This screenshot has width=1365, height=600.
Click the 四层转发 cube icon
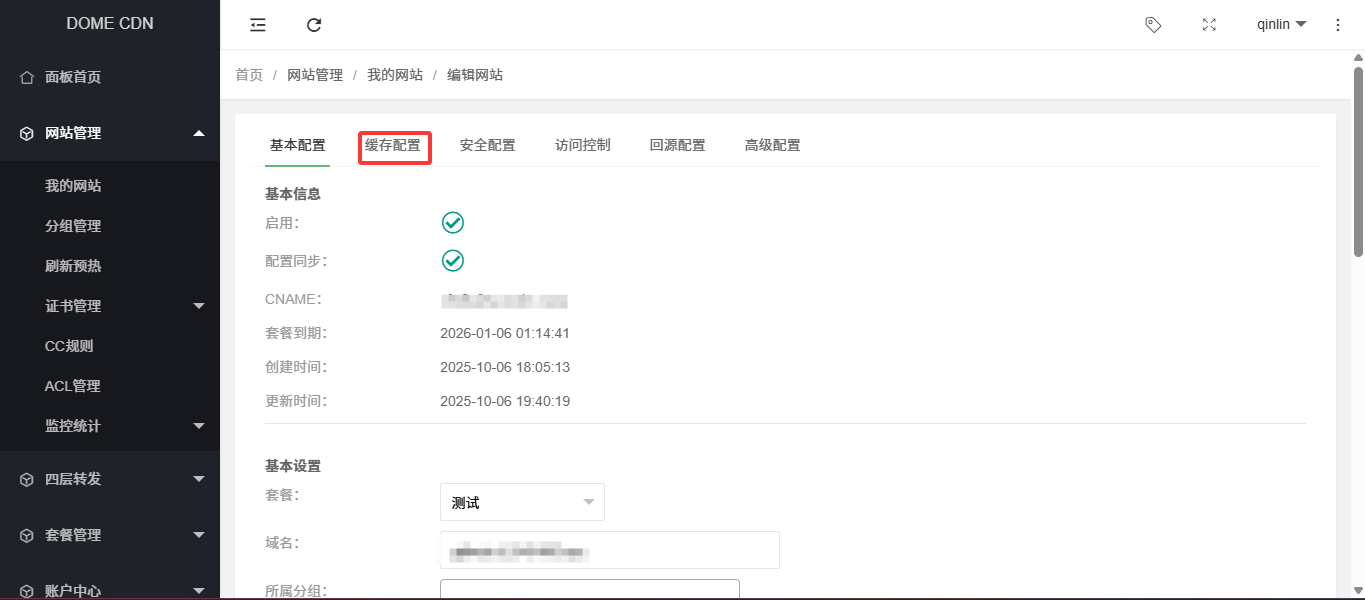pyautogui.click(x=27, y=480)
